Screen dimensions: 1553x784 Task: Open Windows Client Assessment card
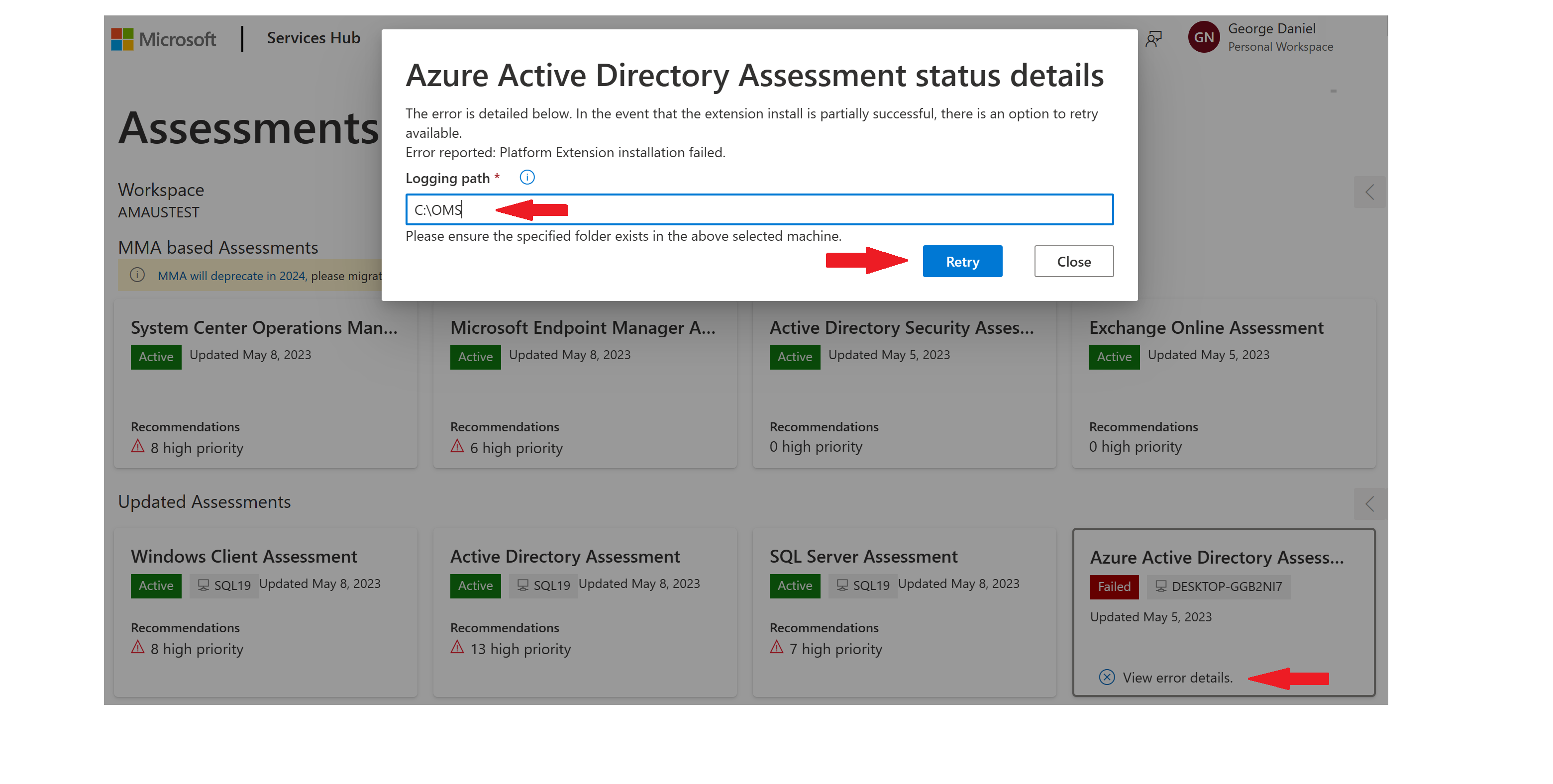click(x=265, y=613)
